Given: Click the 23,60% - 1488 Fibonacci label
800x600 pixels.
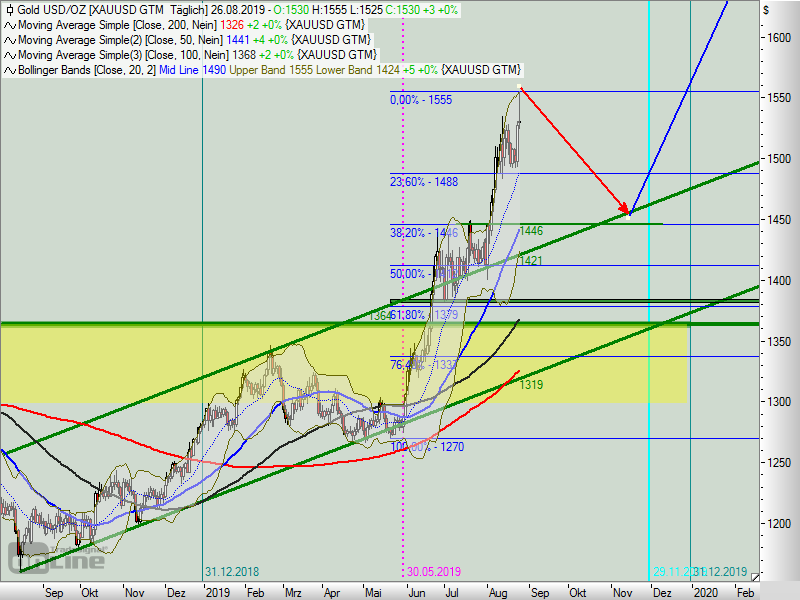Looking at the screenshot, I should coord(424,182).
